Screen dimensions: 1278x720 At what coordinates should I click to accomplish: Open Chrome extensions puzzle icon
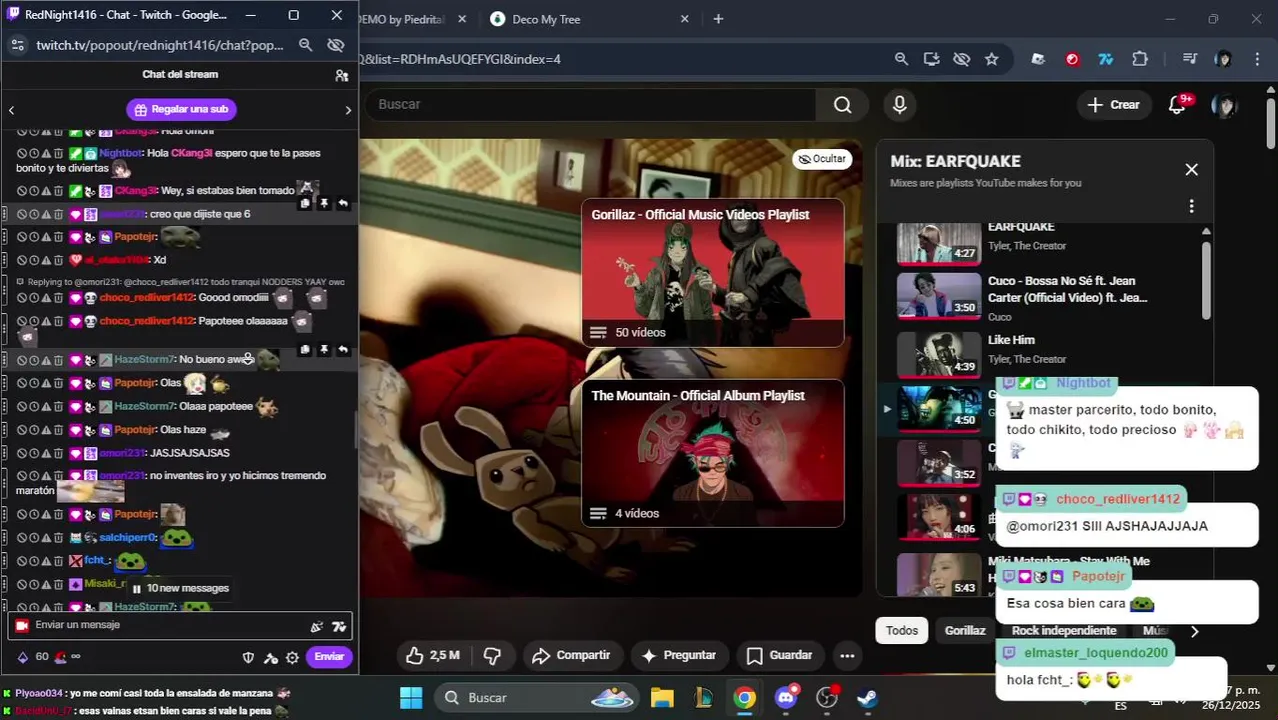(1140, 59)
